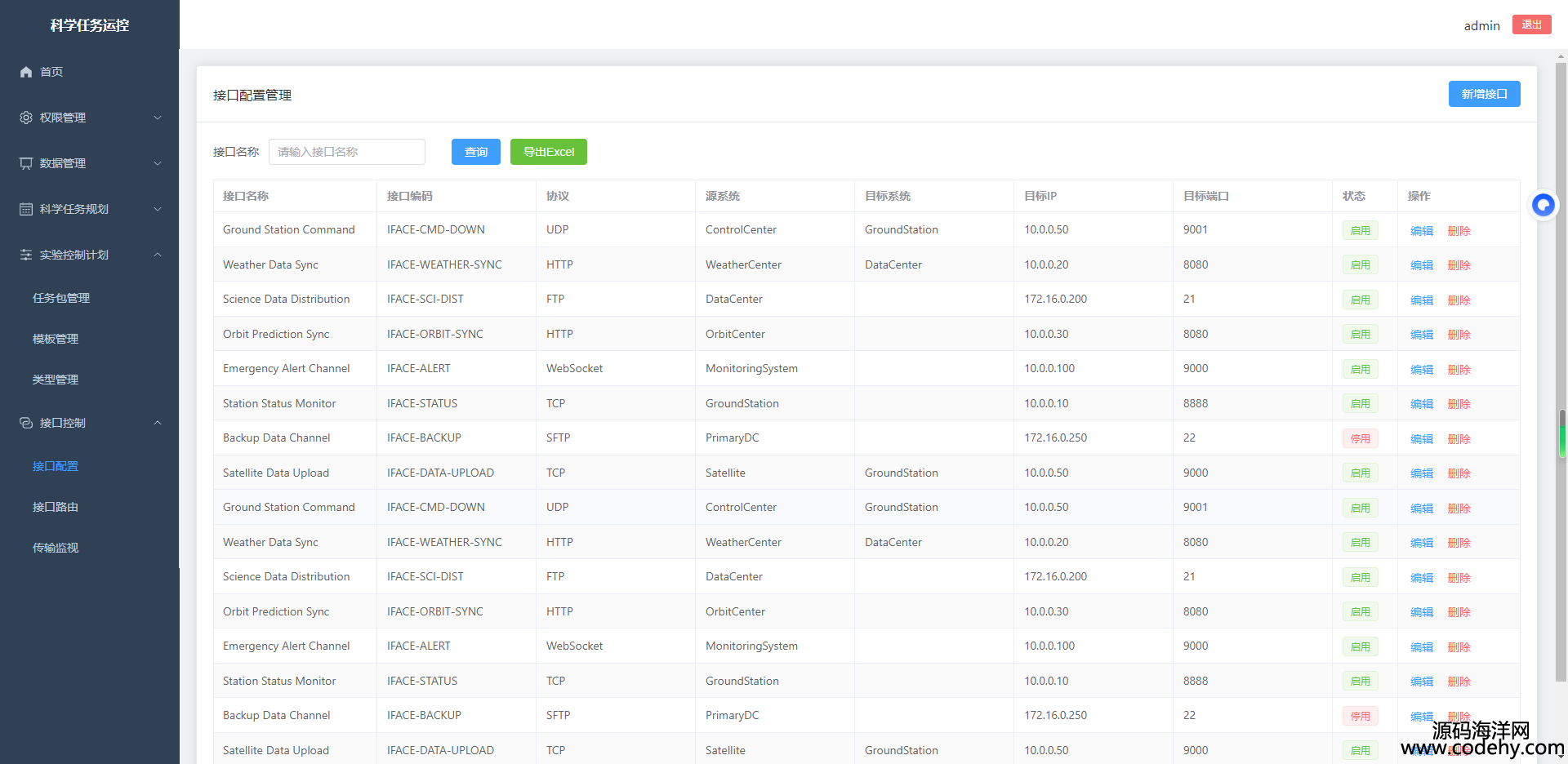
Task: Open the 接口路由 menu item
Action: click(56, 507)
